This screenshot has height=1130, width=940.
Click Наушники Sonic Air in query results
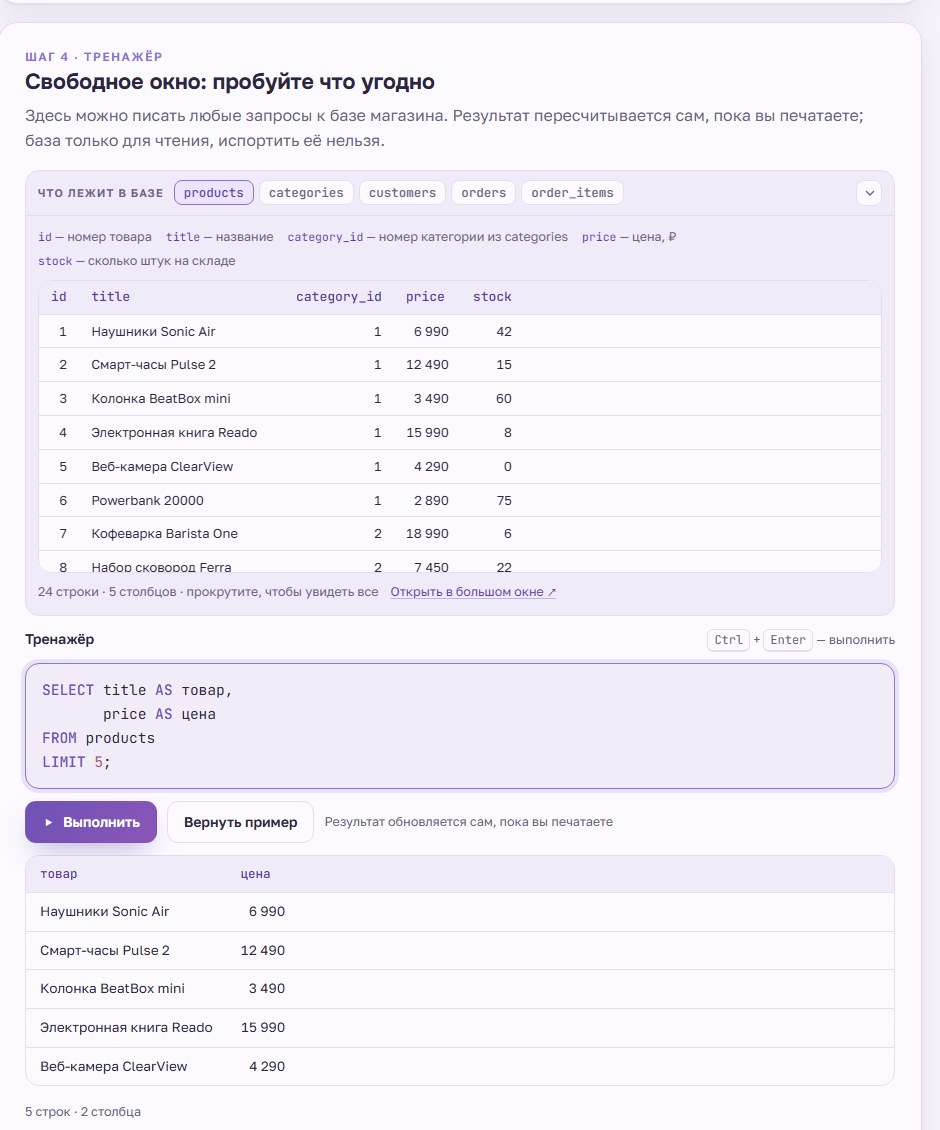[x=105, y=912]
